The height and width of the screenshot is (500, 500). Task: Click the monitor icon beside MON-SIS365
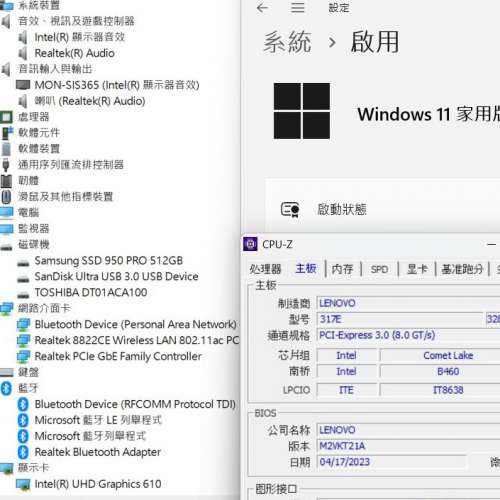pyautogui.click(x=23, y=85)
